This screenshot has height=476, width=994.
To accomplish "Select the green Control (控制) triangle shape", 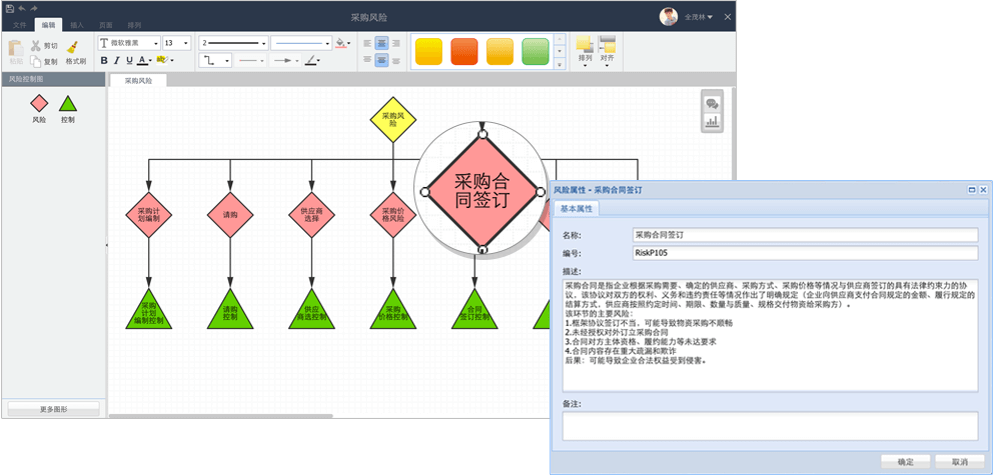I will [67, 103].
